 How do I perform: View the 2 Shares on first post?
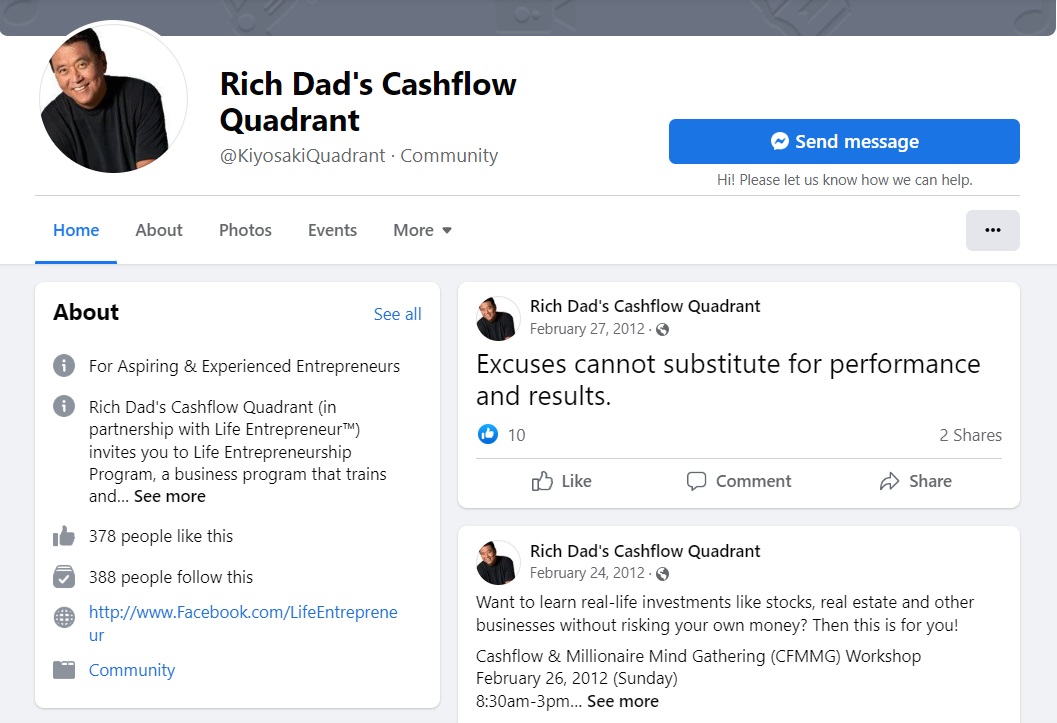(x=970, y=435)
